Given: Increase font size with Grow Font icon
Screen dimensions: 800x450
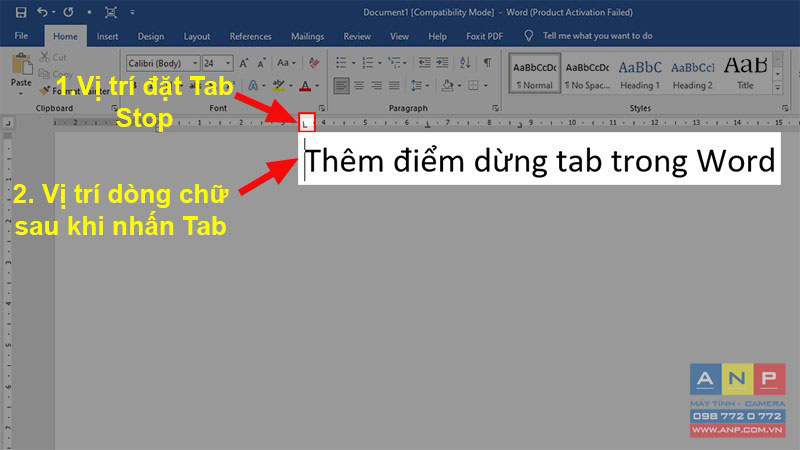Looking at the screenshot, I should (x=244, y=63).
